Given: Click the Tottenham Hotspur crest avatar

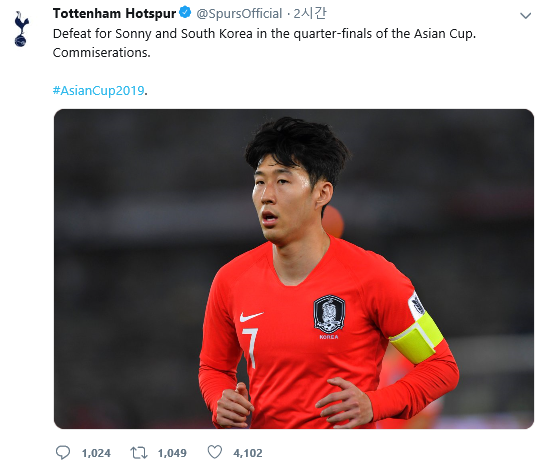Looking at the screenshot, I should [21, 29].
